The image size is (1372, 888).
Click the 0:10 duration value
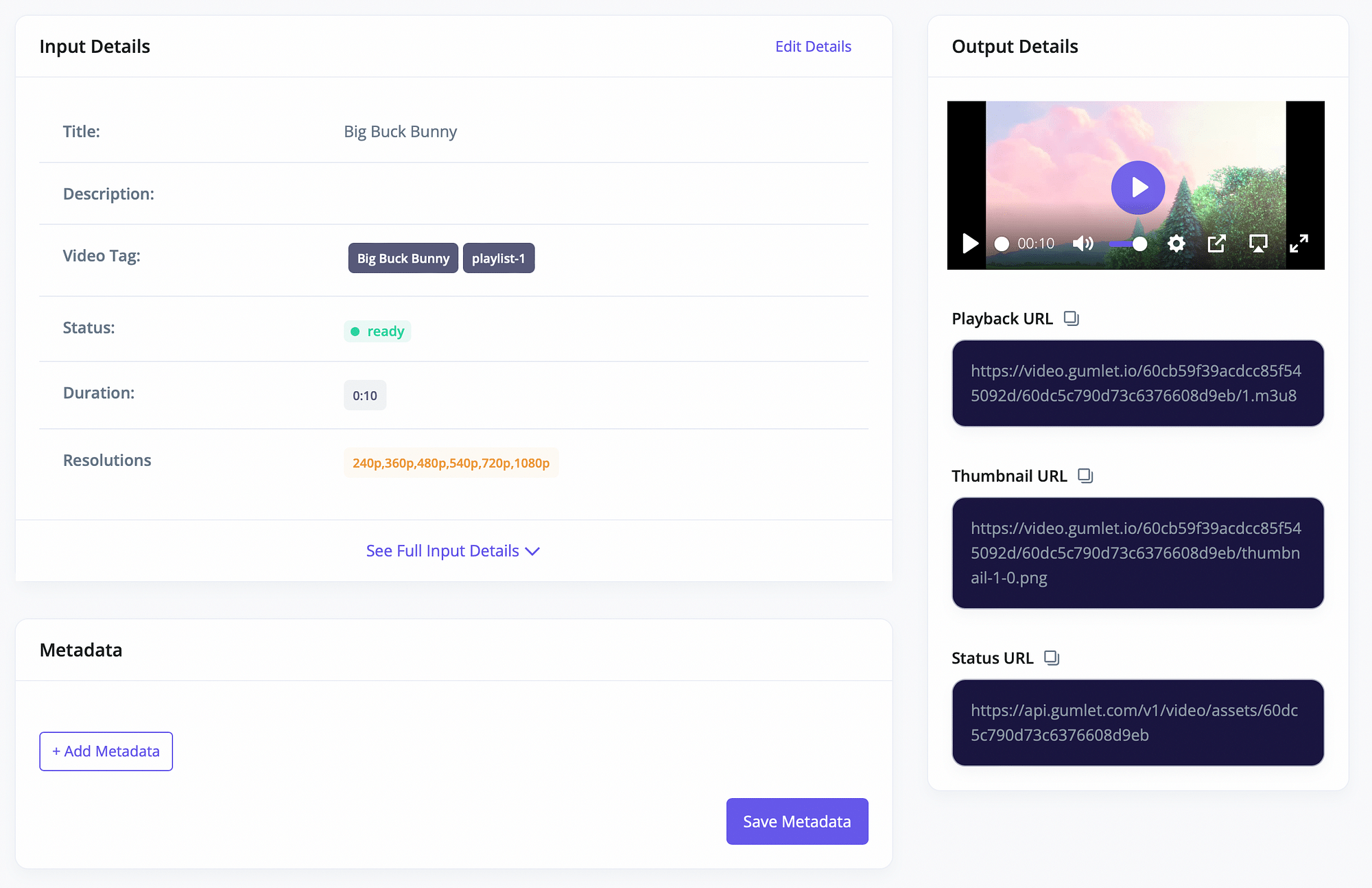point(365,395)
